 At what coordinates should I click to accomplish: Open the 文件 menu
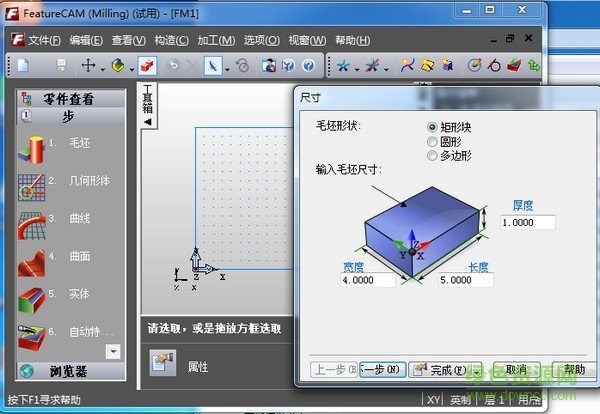click(x=44, y=40)
